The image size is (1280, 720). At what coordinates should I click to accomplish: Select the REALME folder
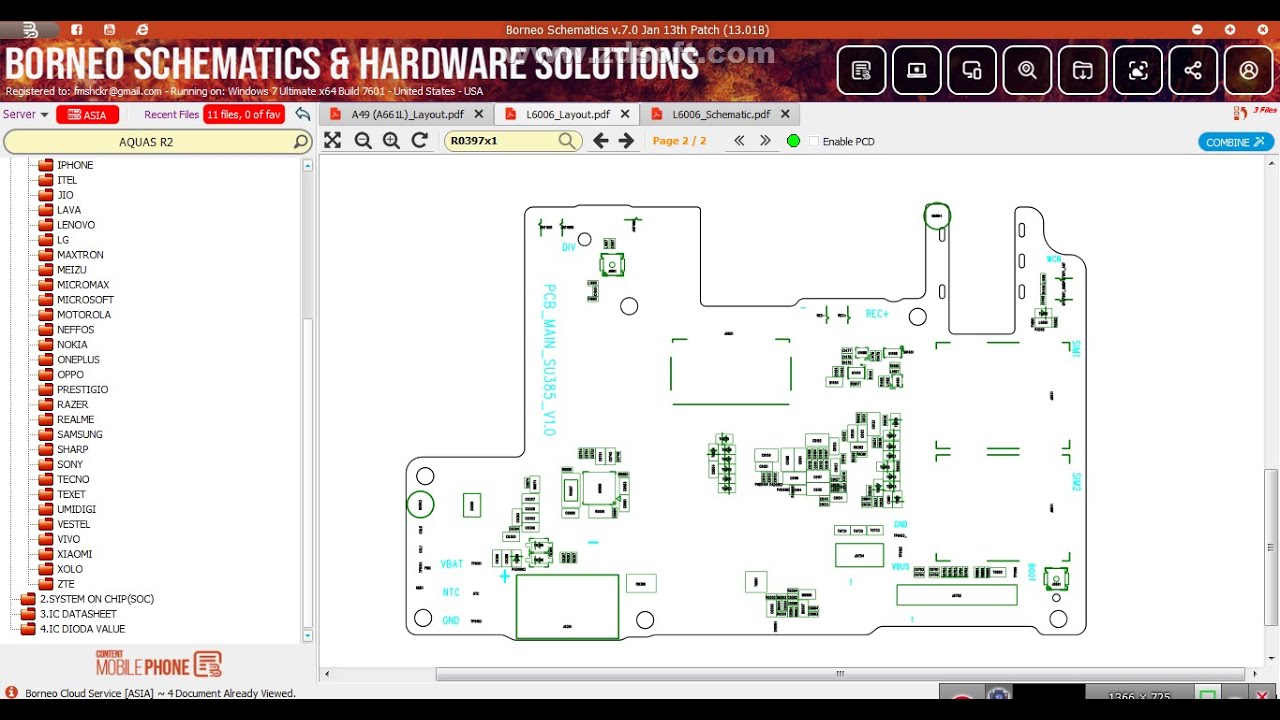point(75,420)
